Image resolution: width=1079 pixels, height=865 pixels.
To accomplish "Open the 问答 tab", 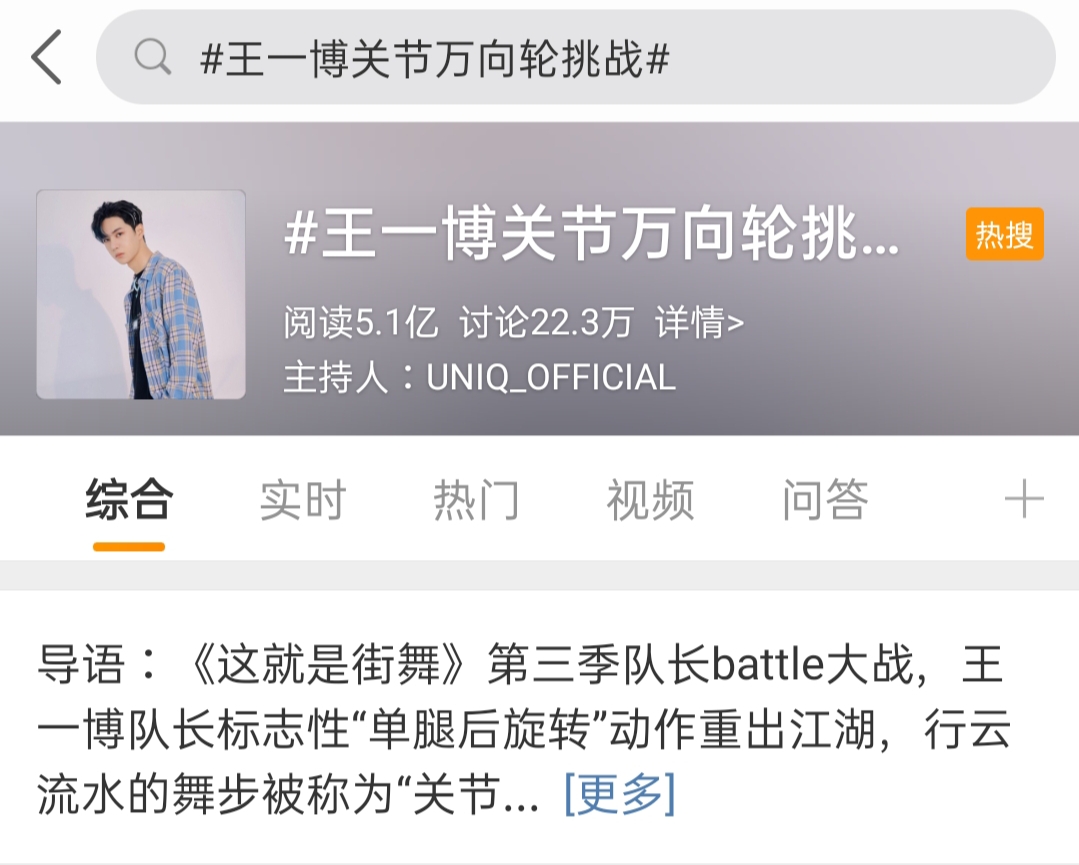I will (824, 500).
